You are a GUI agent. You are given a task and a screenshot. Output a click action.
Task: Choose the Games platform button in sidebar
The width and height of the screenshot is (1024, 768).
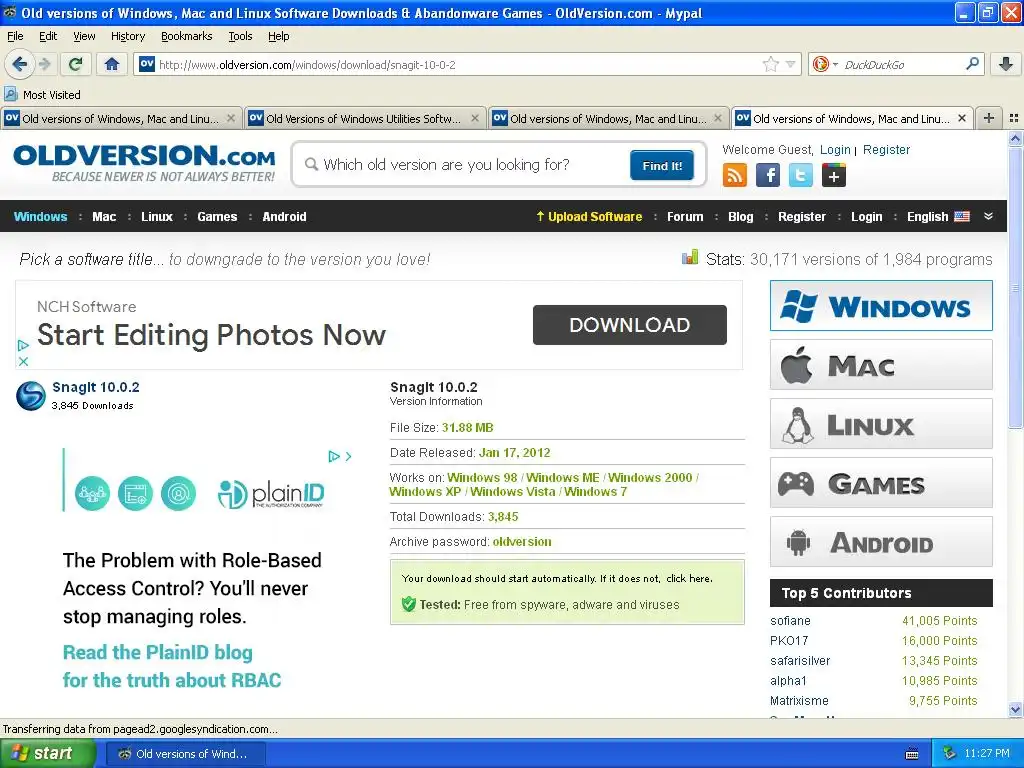click(881, 483)
